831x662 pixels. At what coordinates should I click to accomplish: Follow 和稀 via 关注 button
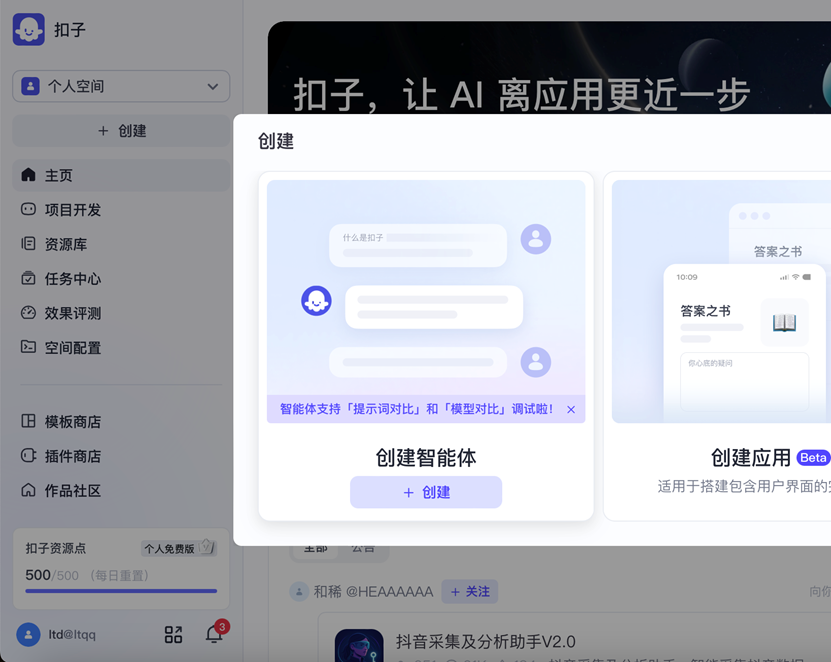(469, 592)
